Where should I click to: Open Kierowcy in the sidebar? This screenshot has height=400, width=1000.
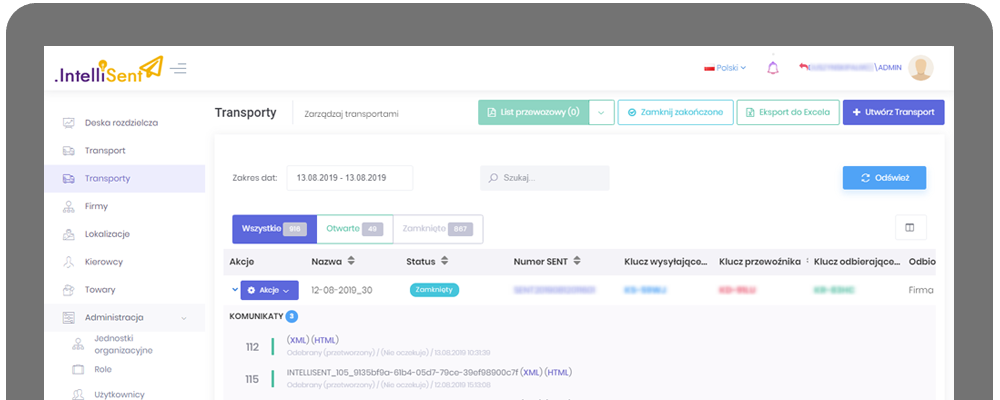(x=103, y=262)
